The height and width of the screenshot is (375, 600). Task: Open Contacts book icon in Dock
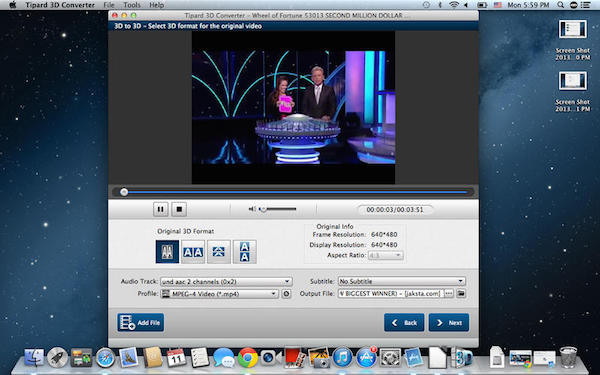click(152, 357)
